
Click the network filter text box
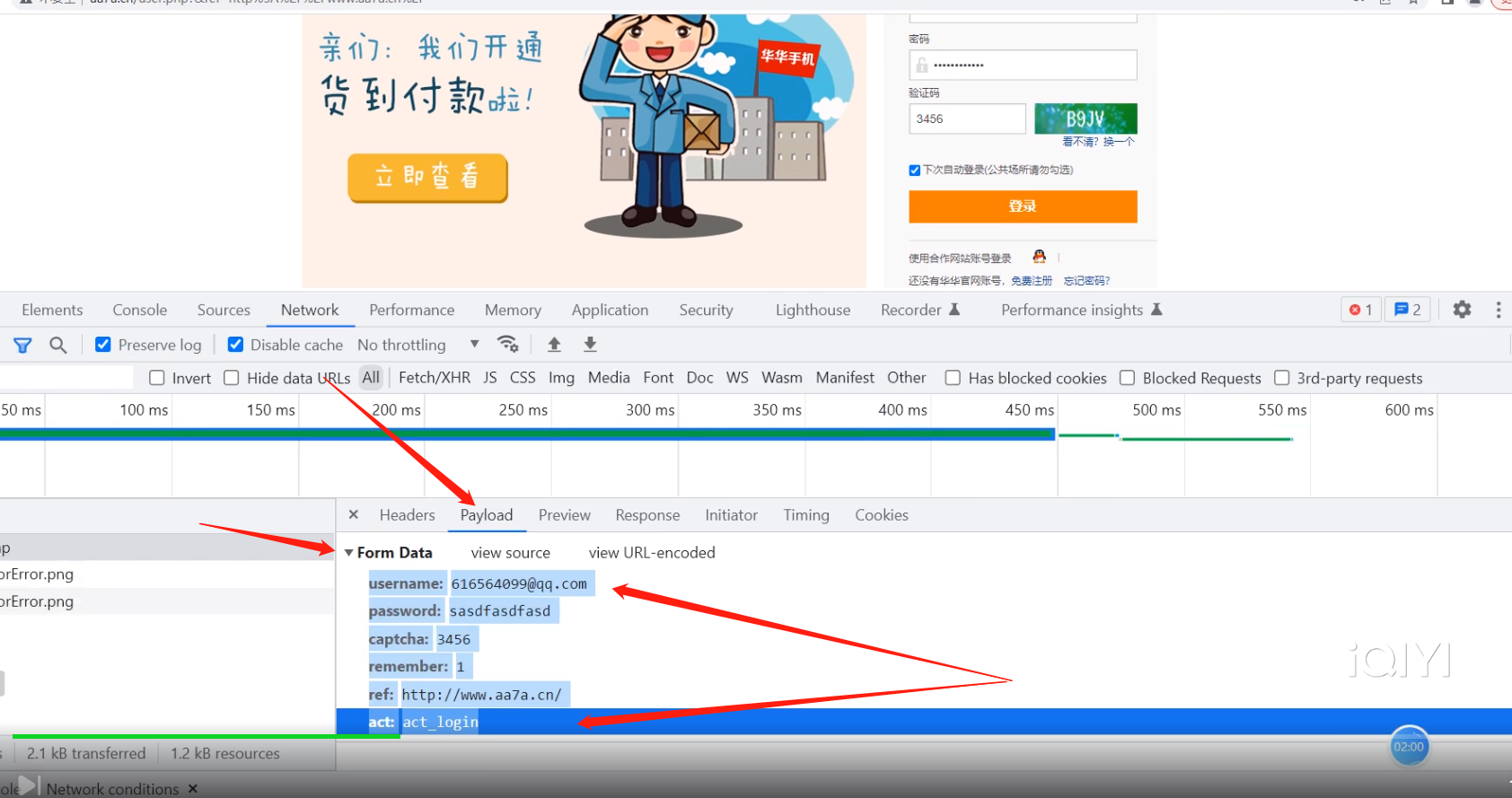point(66,378)
